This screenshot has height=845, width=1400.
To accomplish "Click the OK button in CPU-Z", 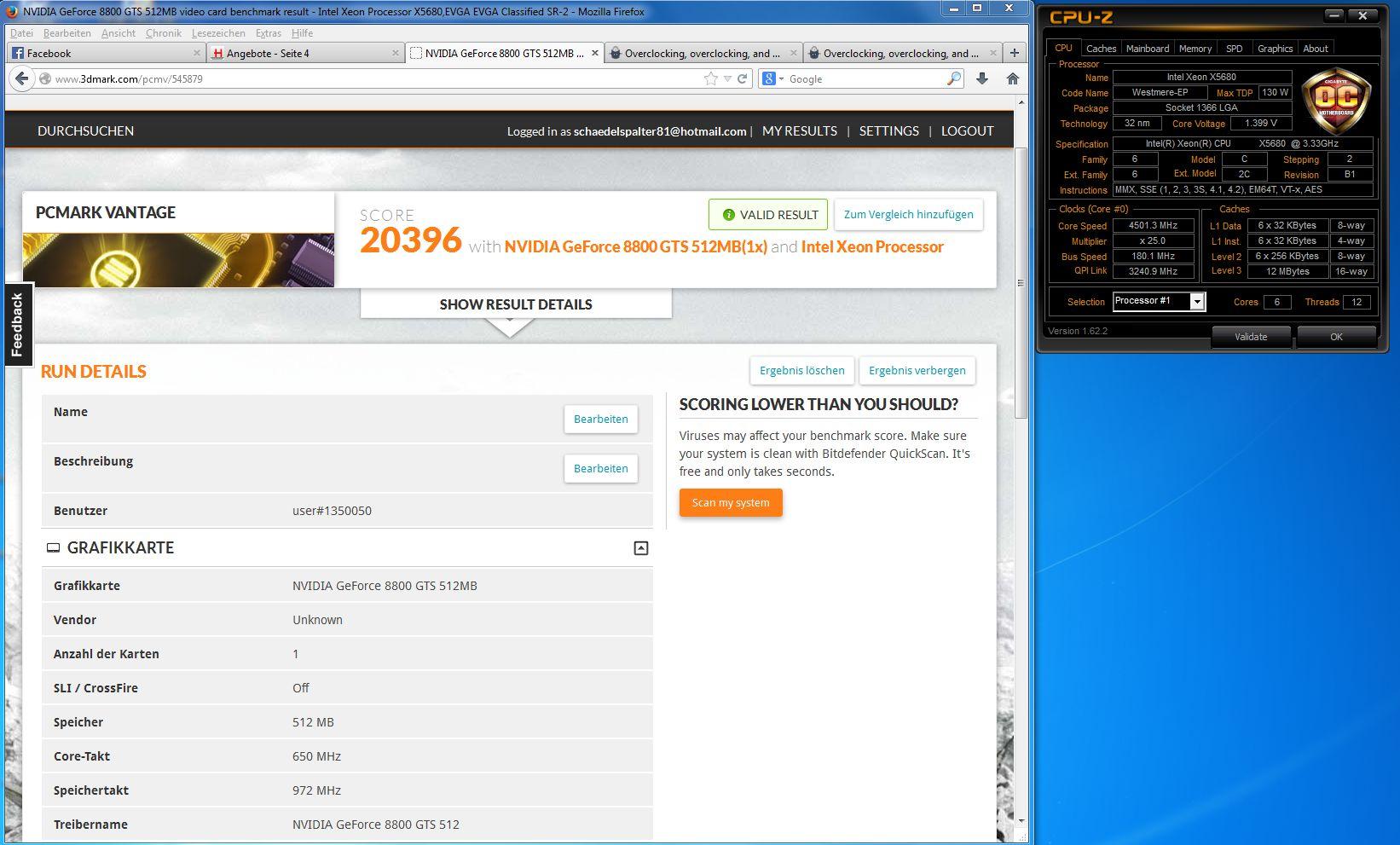I will [1336, 337].
